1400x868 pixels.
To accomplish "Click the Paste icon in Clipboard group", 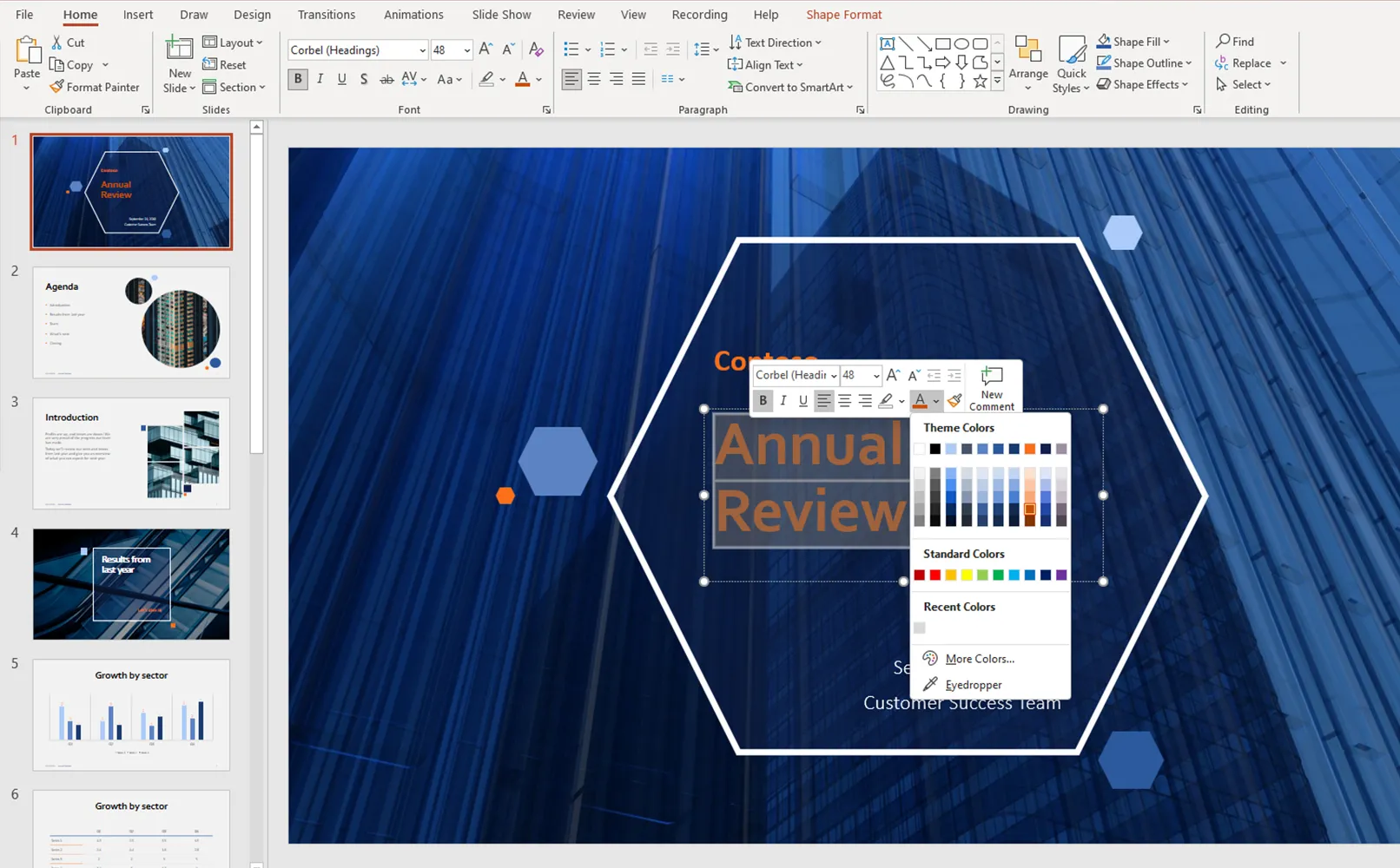I will 27,52.
